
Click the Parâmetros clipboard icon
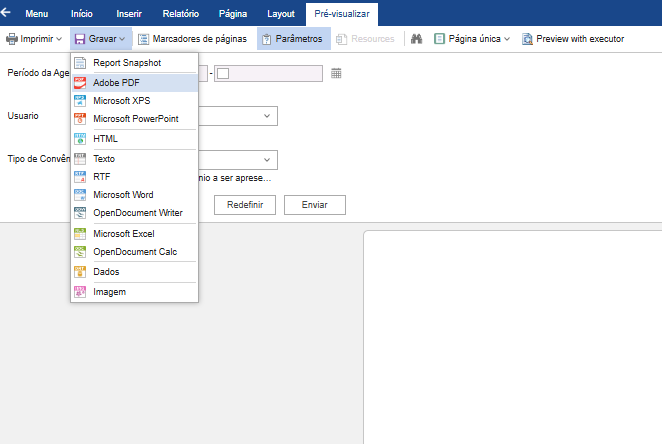266,39
